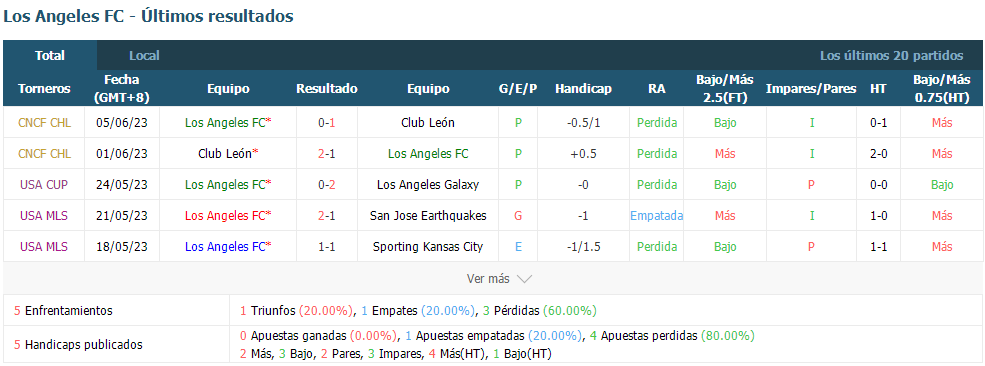
Task: Switch to the Local tab
Action: point(144,55)
